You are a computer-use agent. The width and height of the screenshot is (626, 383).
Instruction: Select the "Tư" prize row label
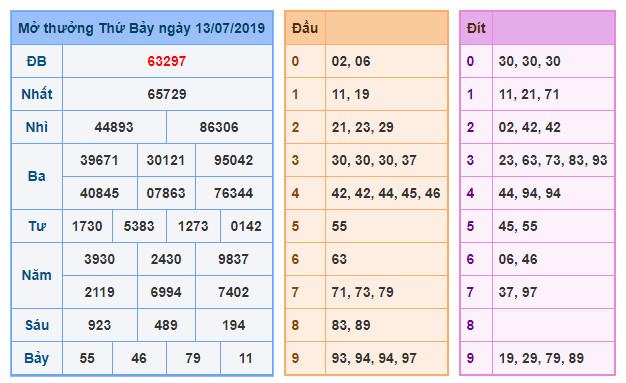pyautogui.click(x=37, y=226)
